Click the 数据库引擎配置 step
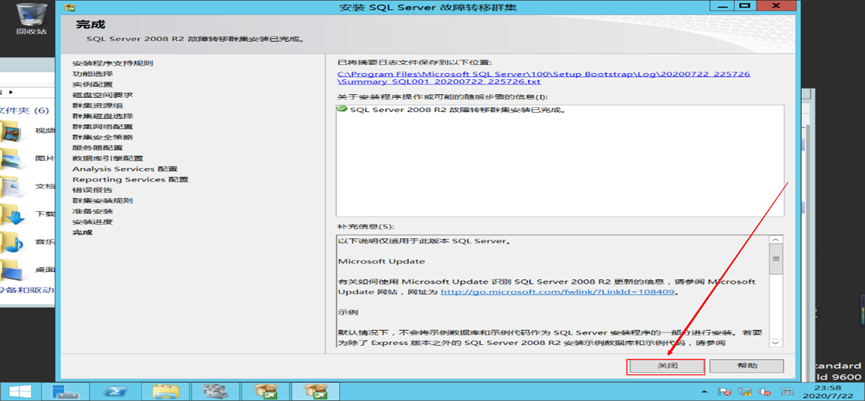This screenshot has width=865, height=401. click(x=108, y=158)
